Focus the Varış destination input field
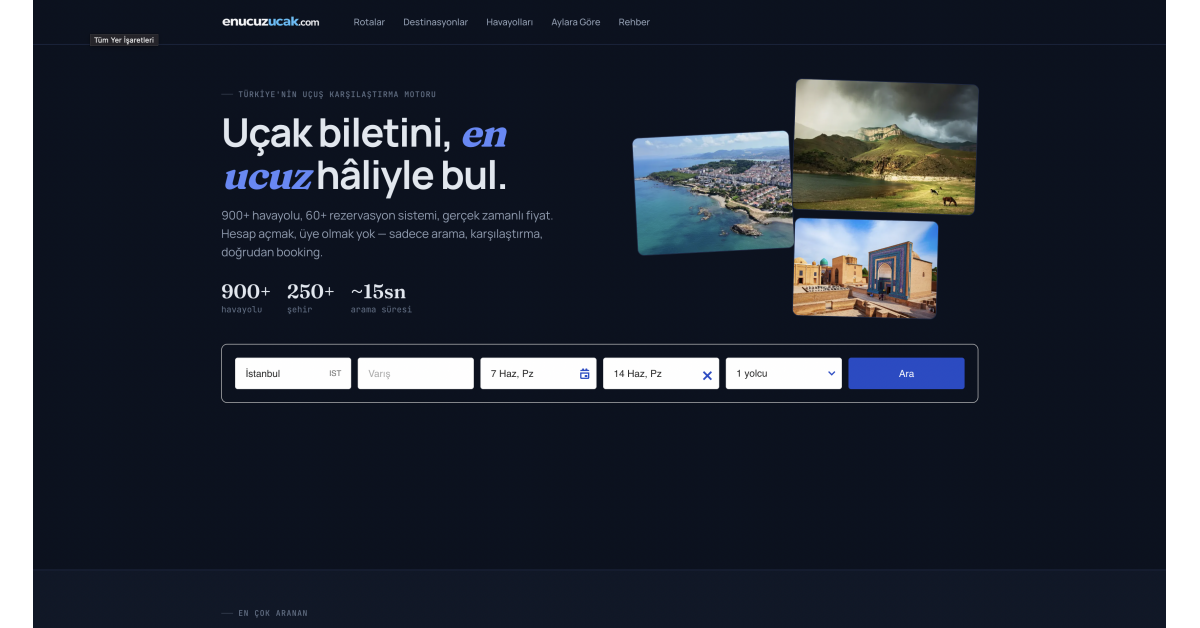1200x628 pixels. (415, 373)
